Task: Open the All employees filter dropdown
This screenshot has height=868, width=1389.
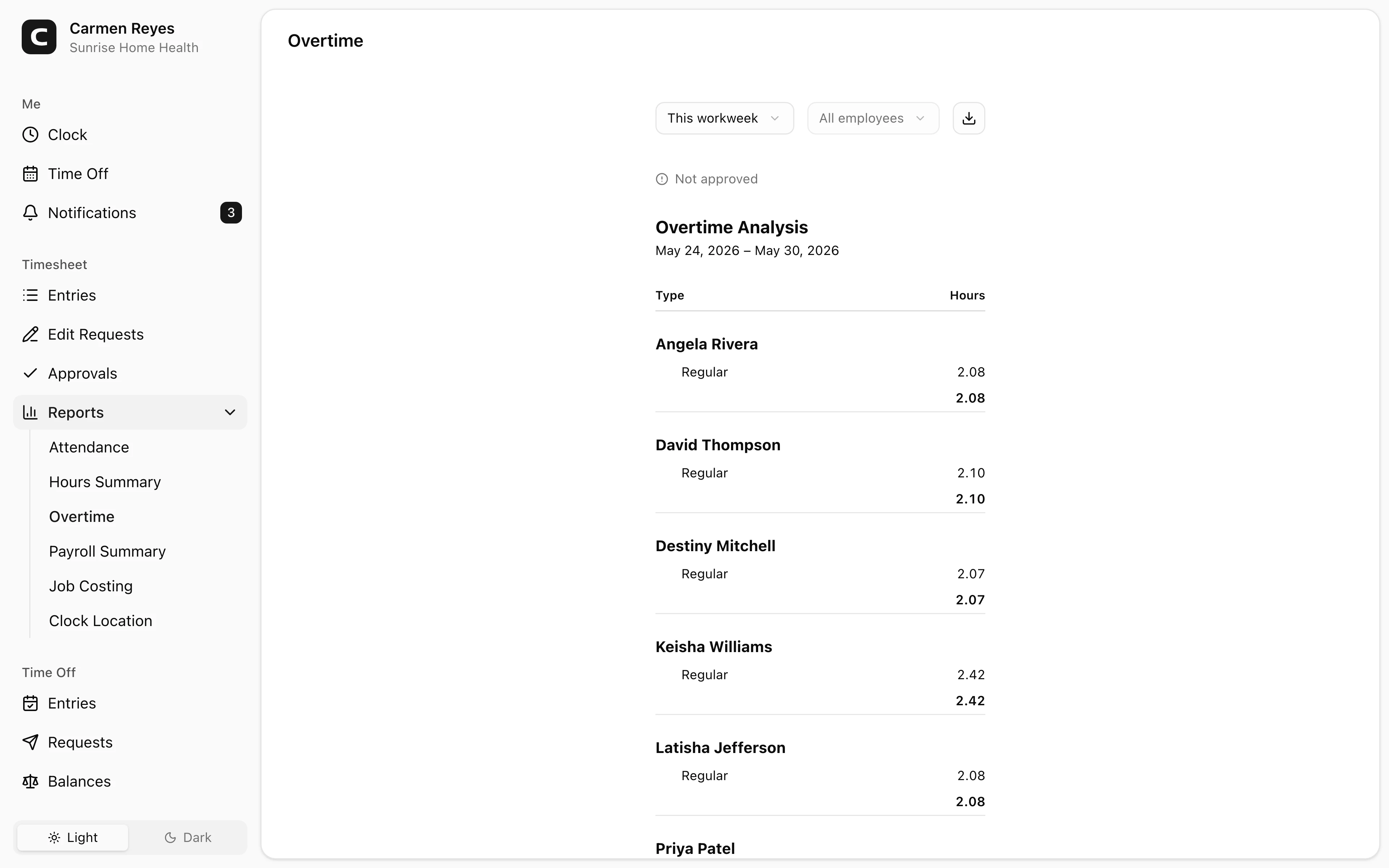Action: (x=873, y=118)
